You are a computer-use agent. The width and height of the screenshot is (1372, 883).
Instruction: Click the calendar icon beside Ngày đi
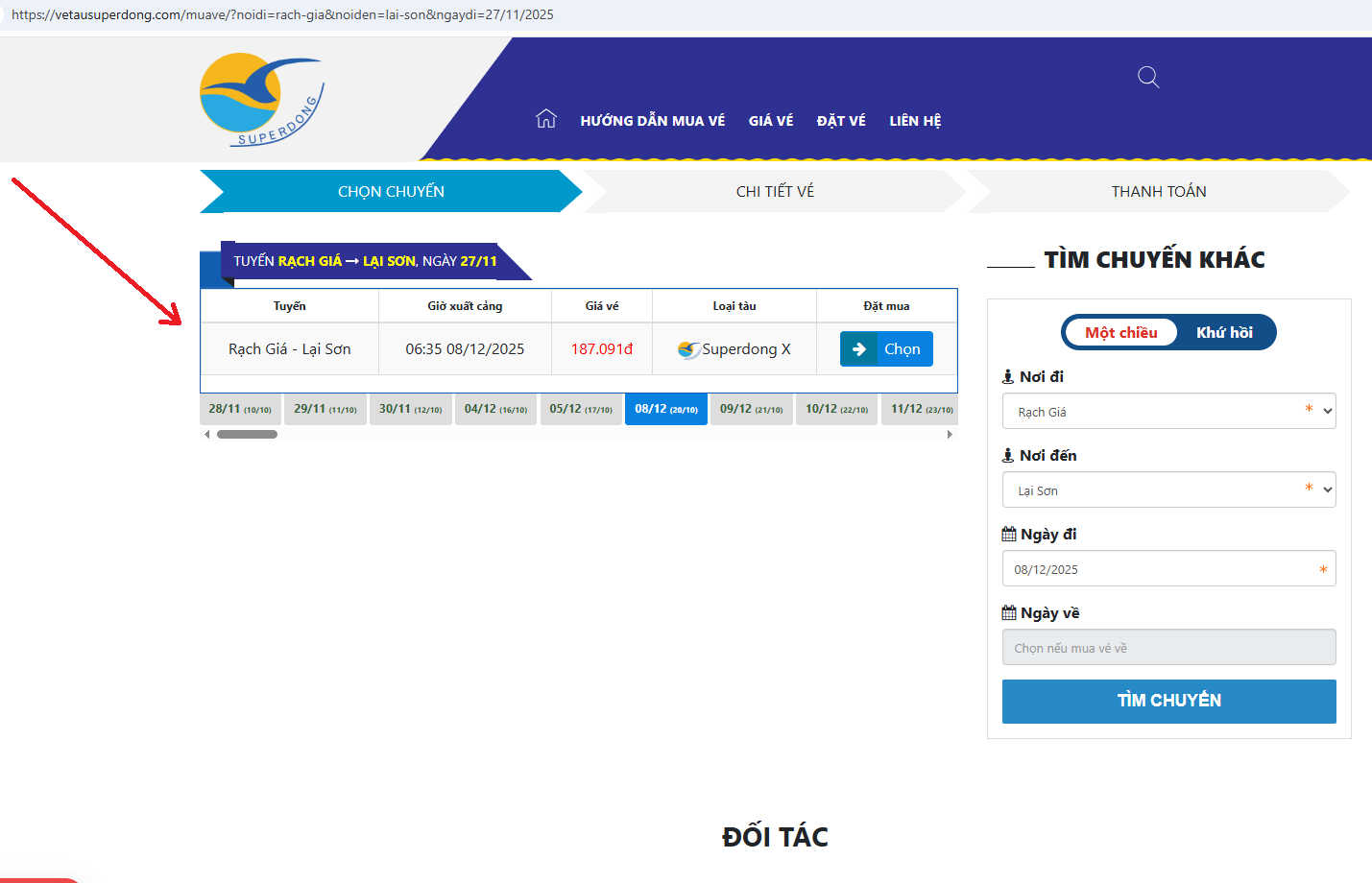tap(1009, 535)
